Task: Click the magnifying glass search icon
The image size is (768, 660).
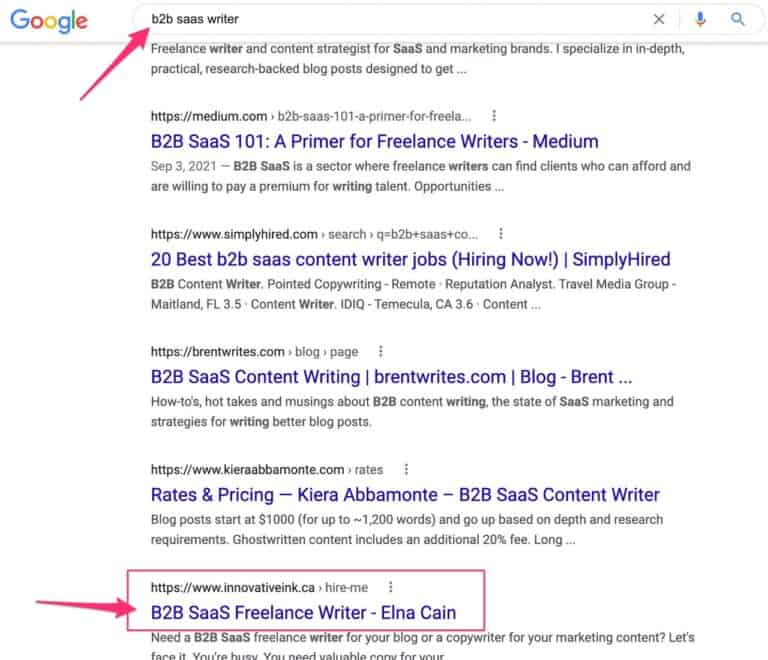Action: pyautogui.click(x=738, y=19)
